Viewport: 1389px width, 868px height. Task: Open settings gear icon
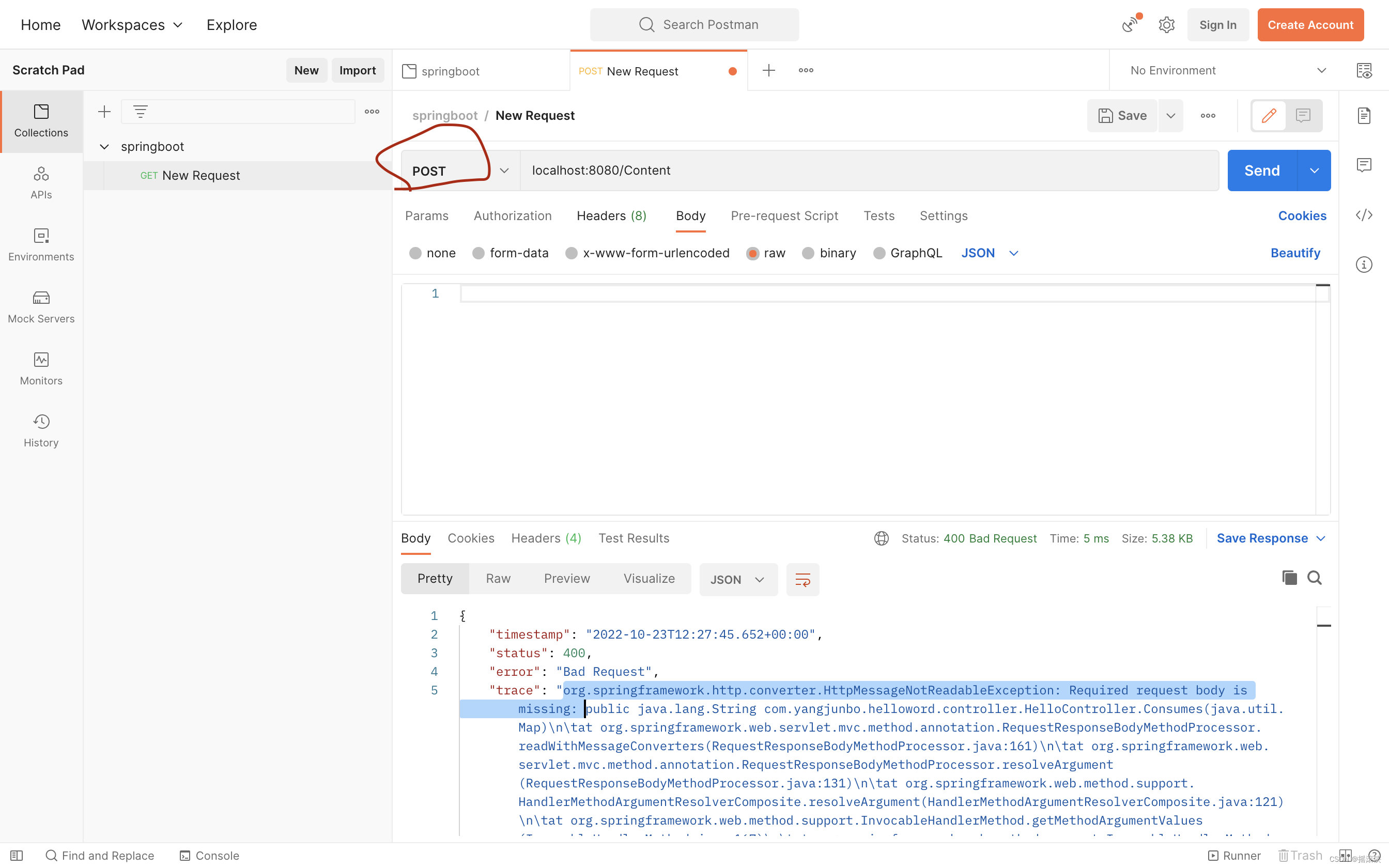[1167, 25]
